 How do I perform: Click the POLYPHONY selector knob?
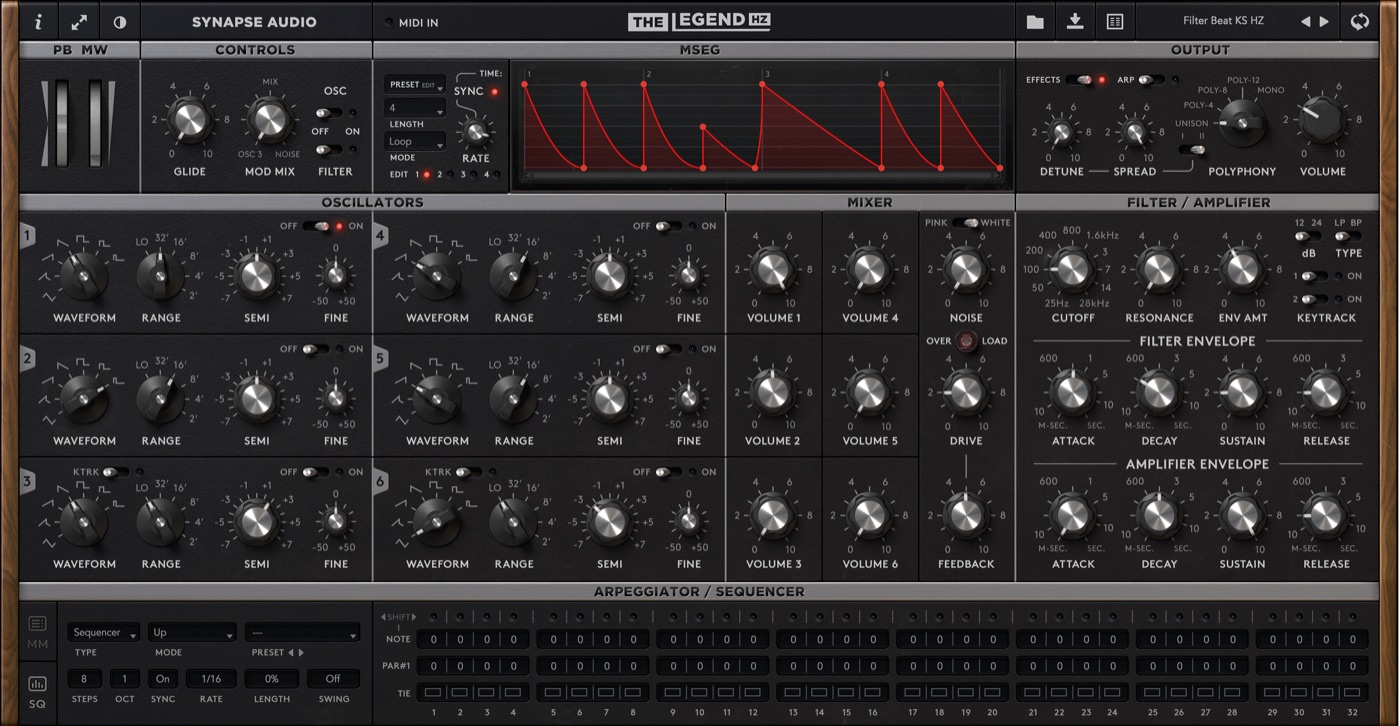point(1242,122)
